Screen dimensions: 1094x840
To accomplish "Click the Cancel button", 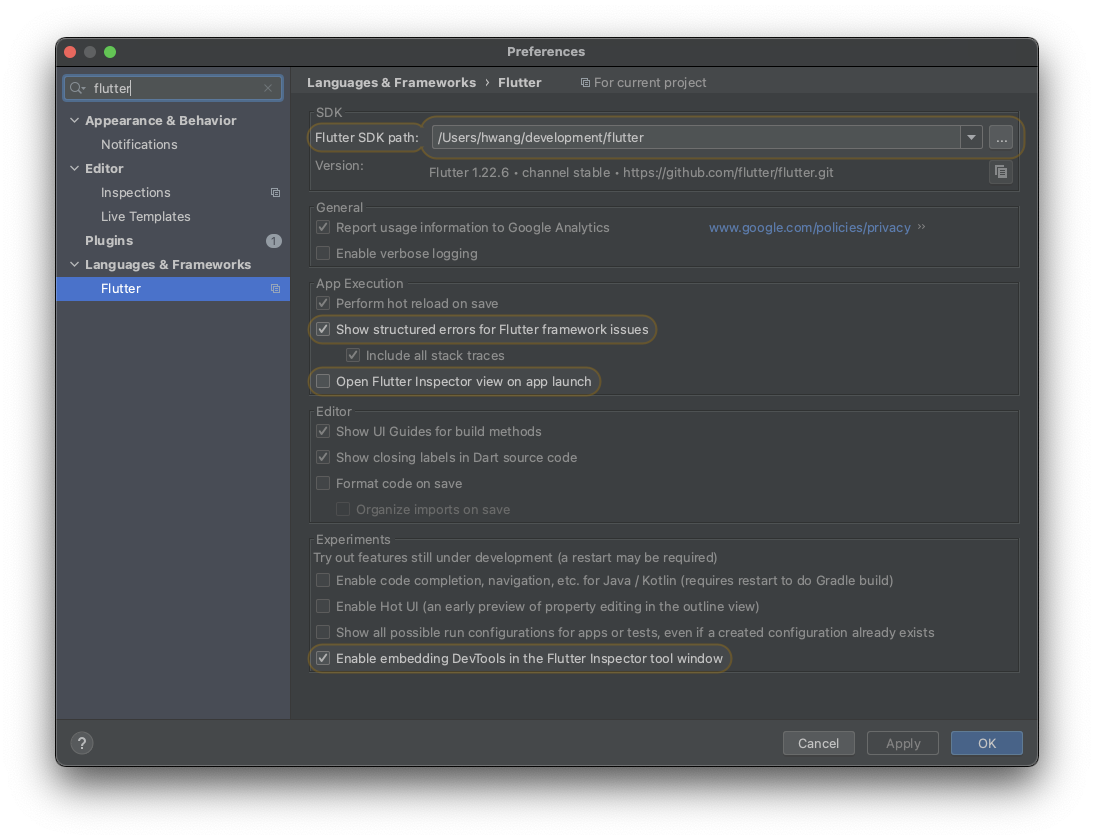I will 818,743.
